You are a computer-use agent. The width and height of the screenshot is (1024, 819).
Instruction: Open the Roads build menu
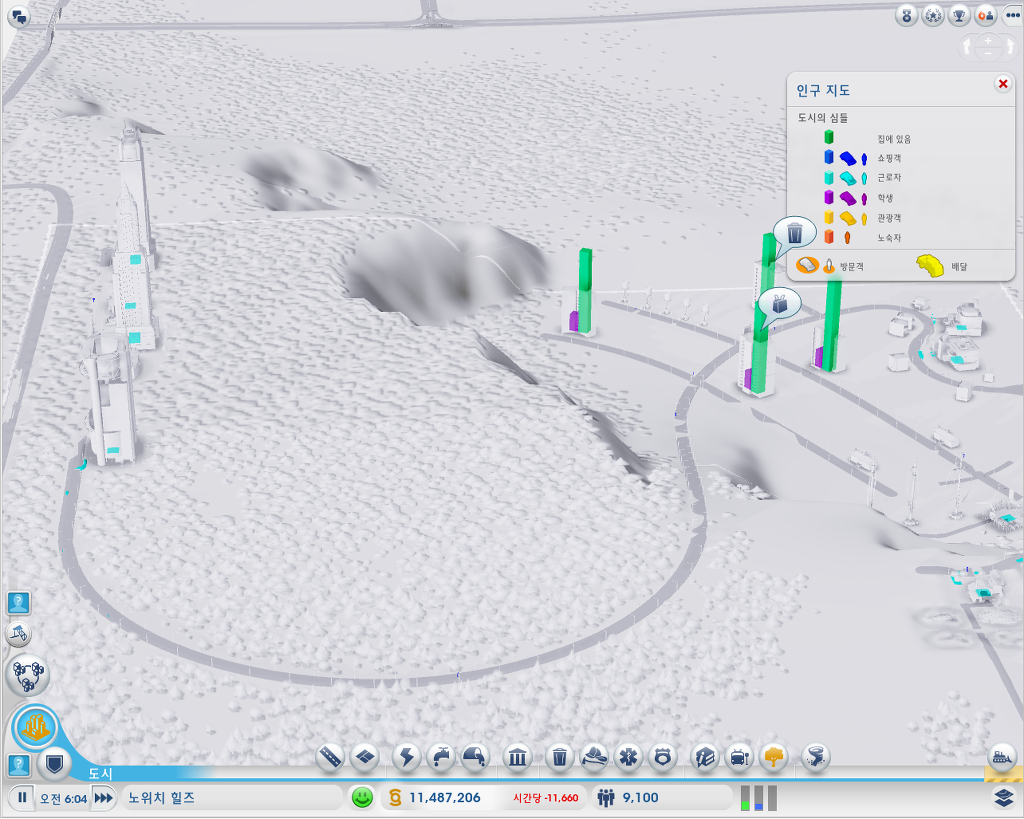pyautogui.click(x=330, y=758)
